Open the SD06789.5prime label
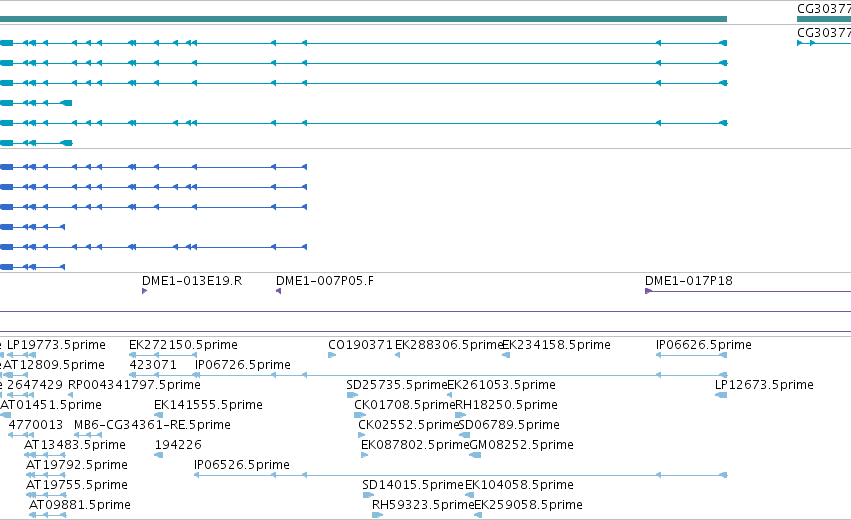Image resolution: width=851 pixels, height=520 pixels. click(x=509, y=425)
